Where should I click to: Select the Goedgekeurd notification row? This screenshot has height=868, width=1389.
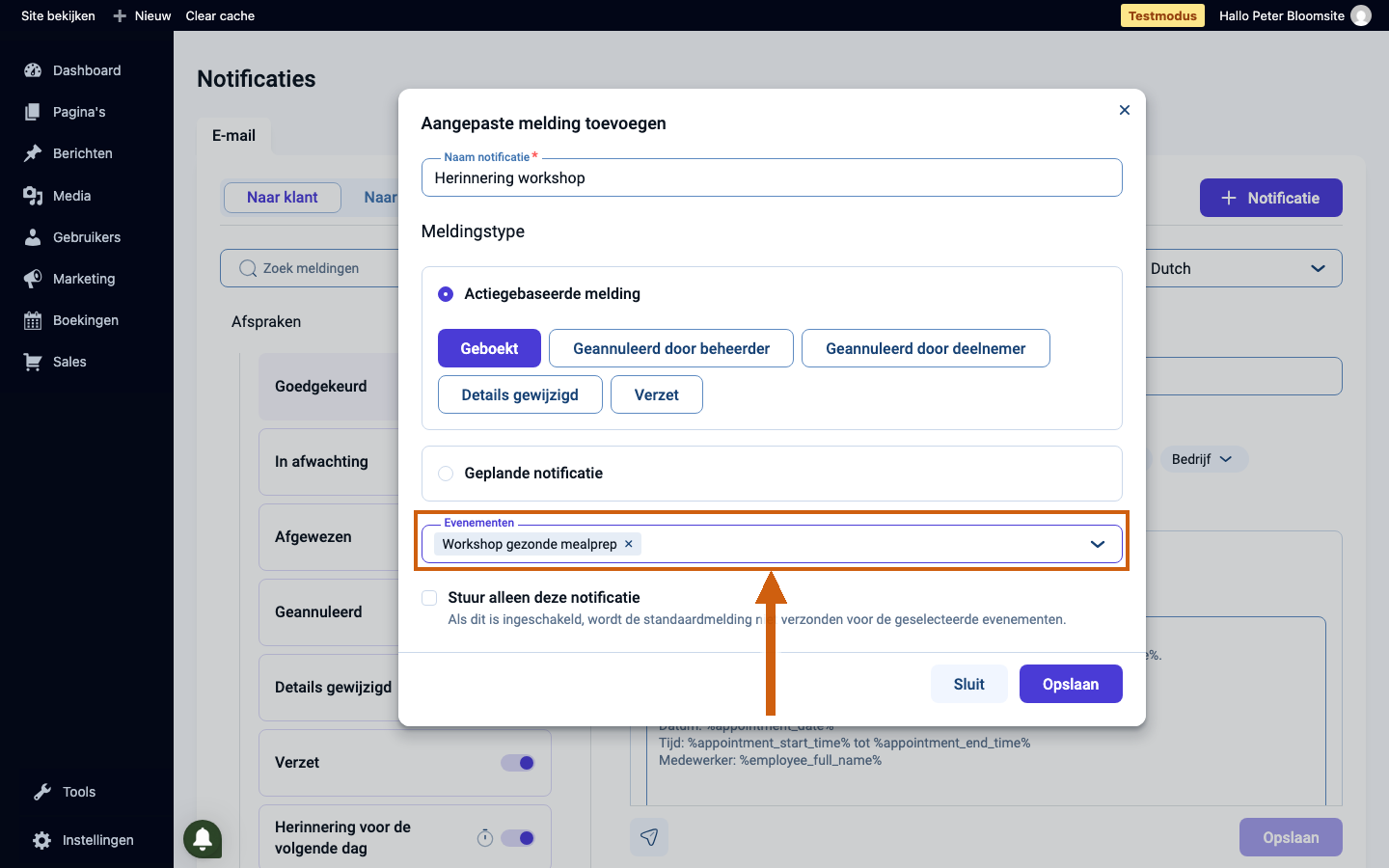[329, 387]
